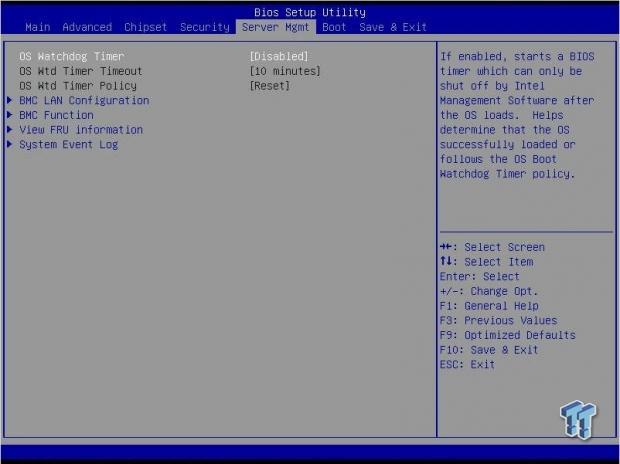The image size is (620, 464).
Task: Change the OS Wtd Timer Policy Reset value
Action: tap(269, 86)
